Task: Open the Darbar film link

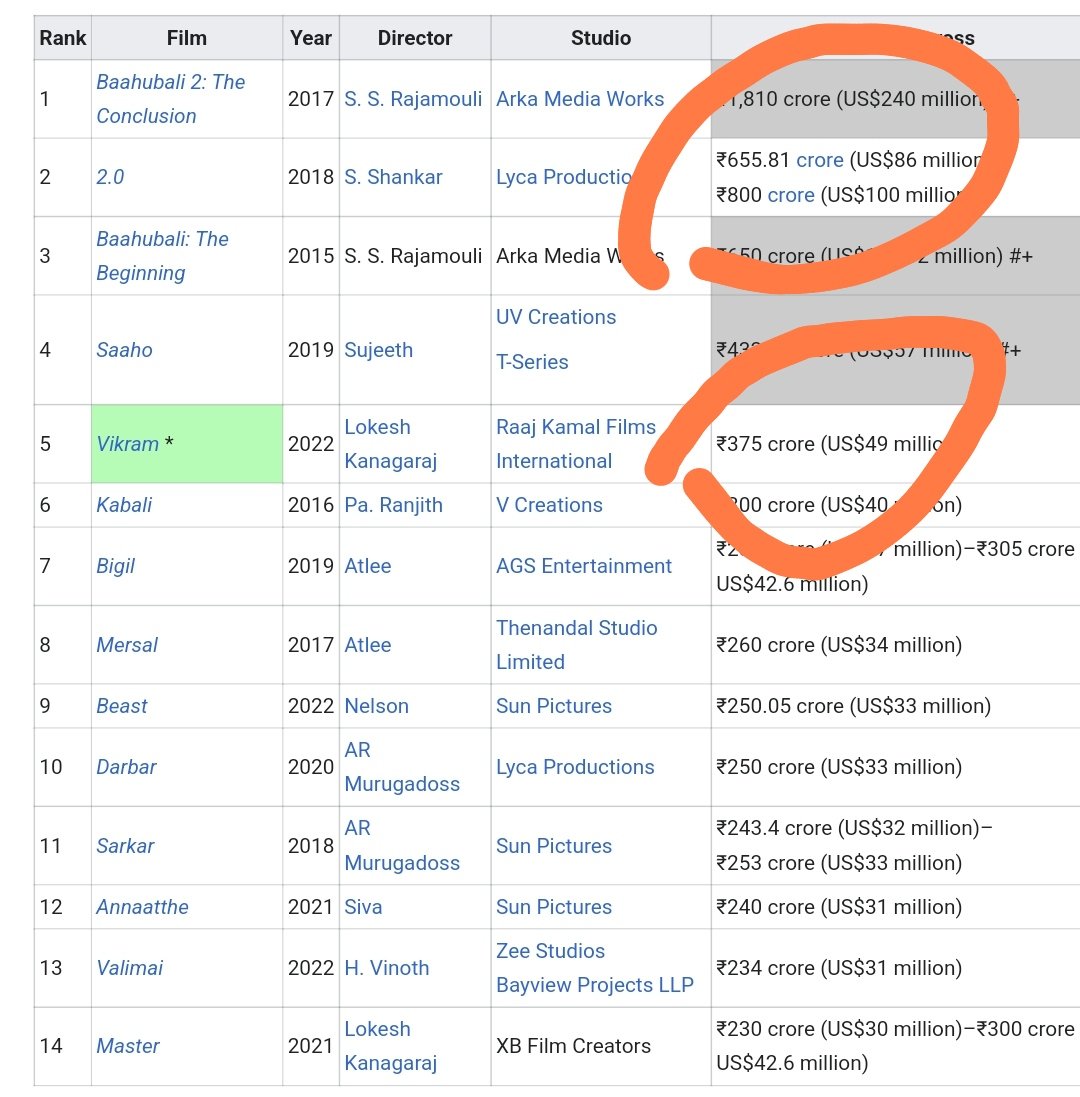Action: point(126,767)
